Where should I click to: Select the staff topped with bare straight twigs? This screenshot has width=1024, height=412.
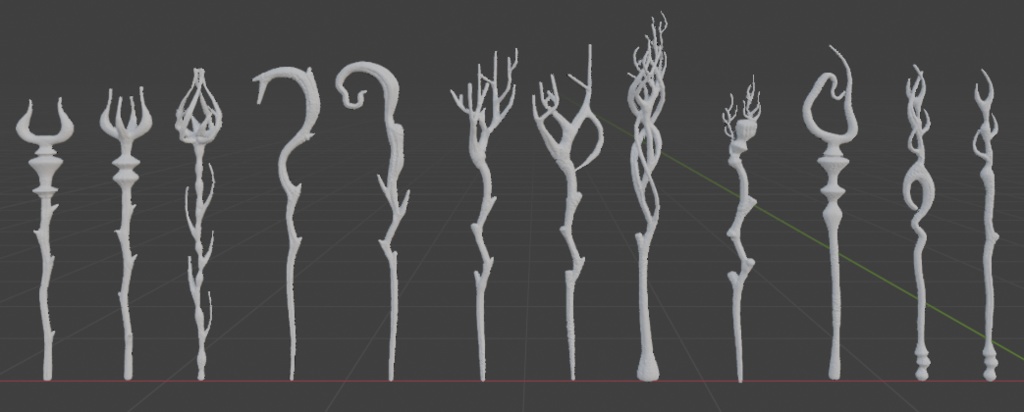click(x=482, y=215)
